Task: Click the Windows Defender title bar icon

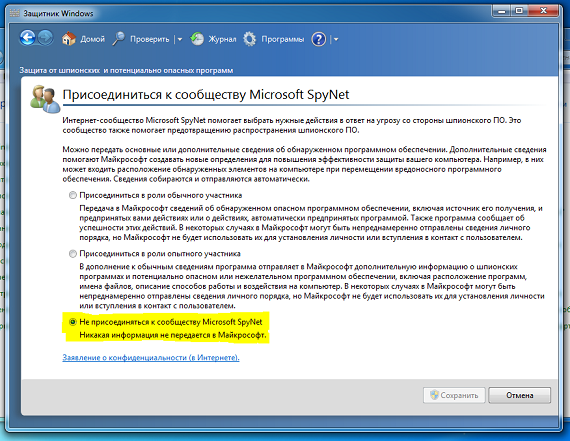Action: 15,13
